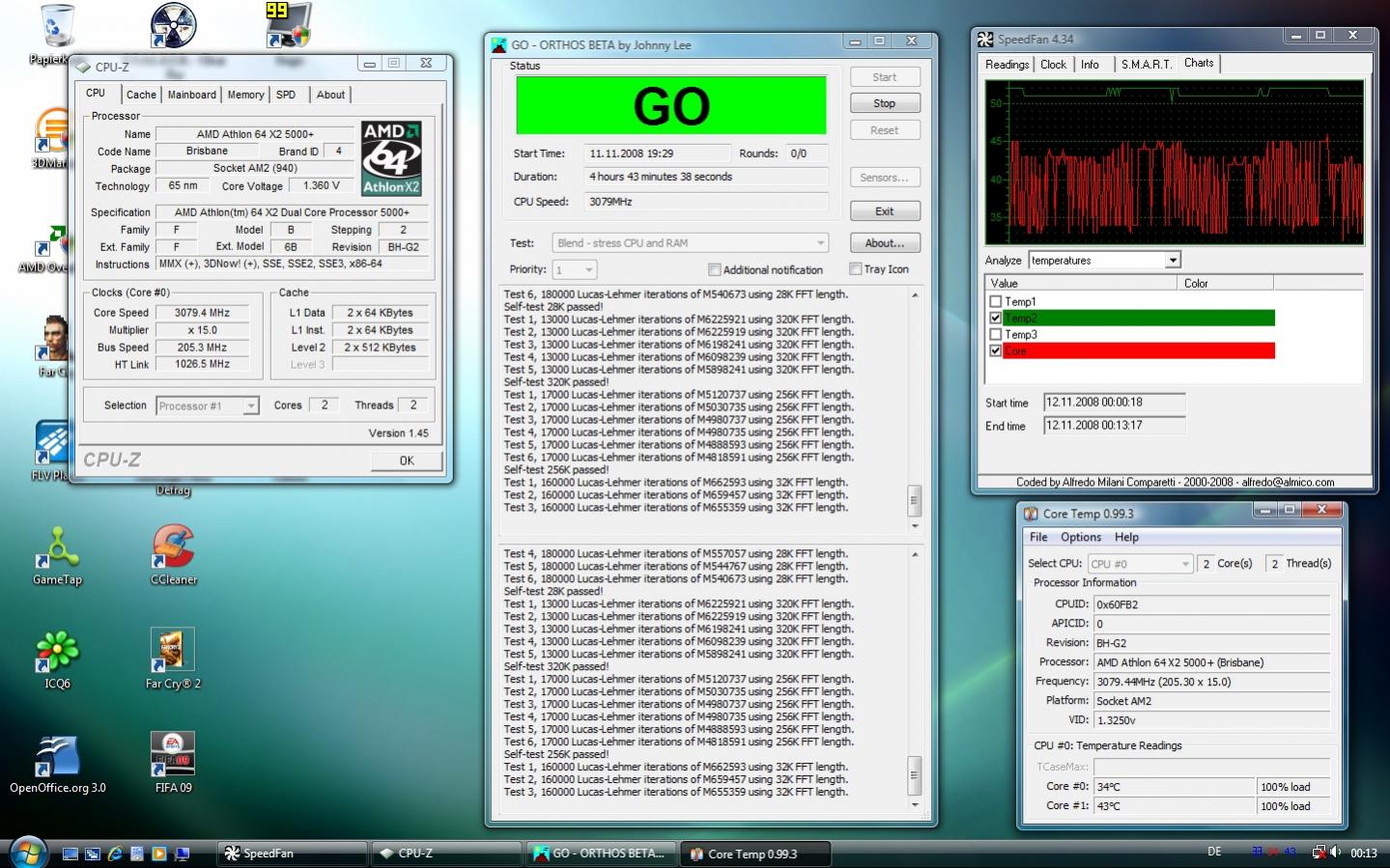
Task: Click the Windows Start orb
Action: 27,852
